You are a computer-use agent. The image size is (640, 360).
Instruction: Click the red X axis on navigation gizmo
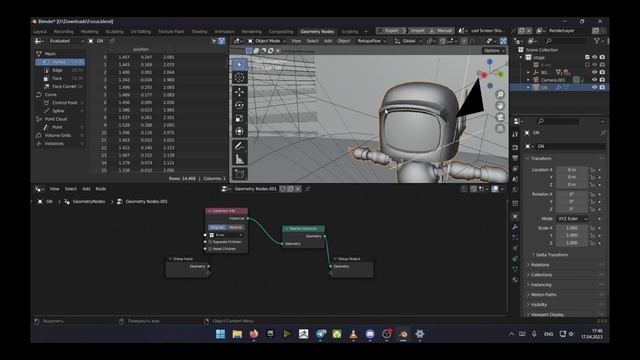coord(484,75)
